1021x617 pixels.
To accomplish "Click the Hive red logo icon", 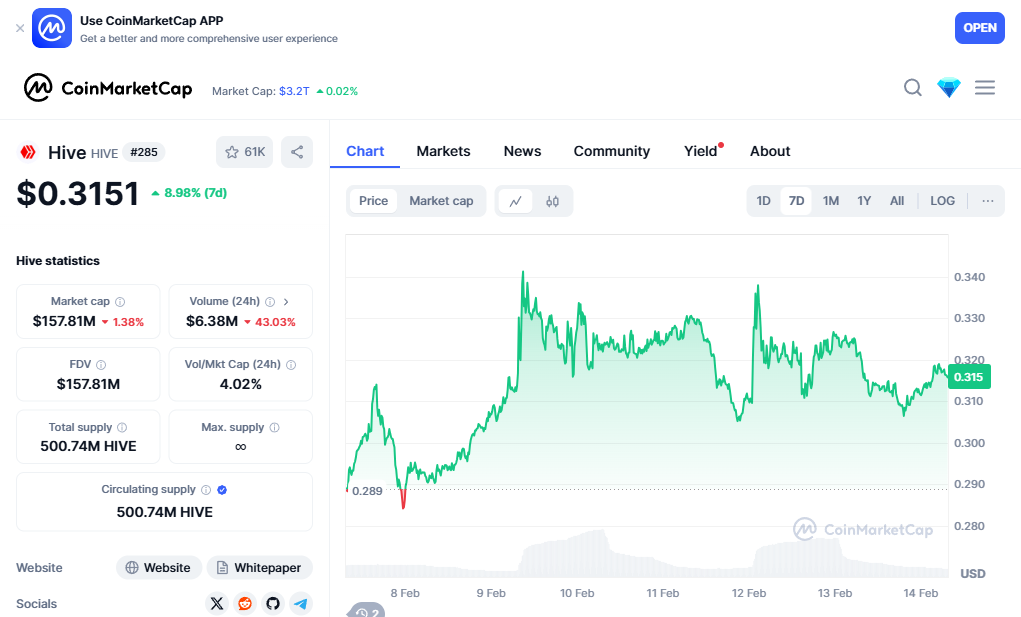I will 27,152.
